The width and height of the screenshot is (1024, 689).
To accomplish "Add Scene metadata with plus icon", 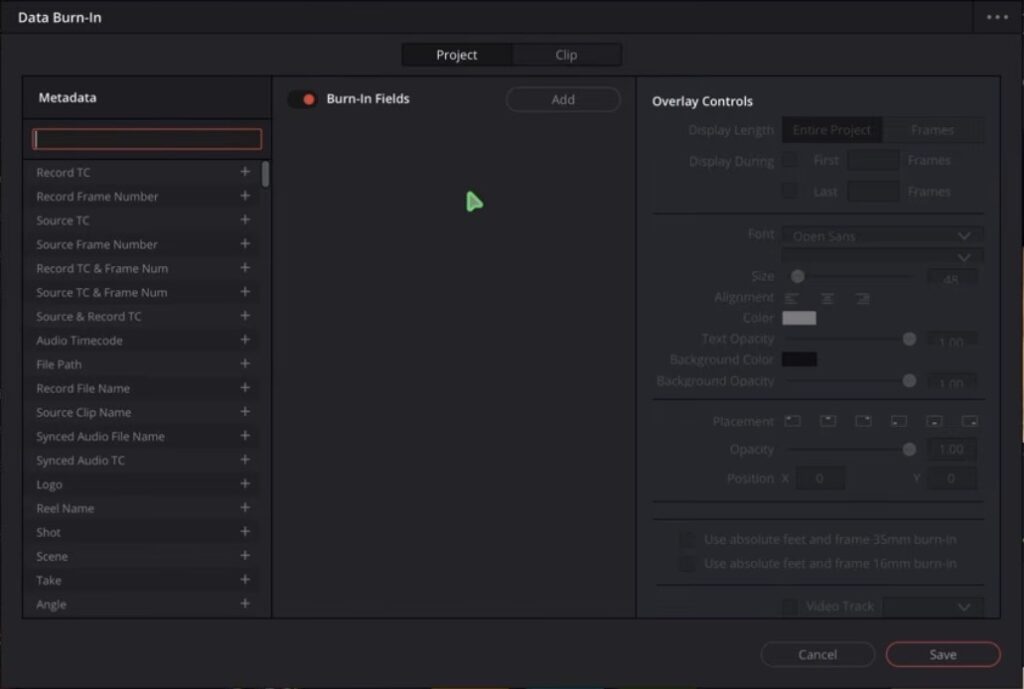I will pyautogui.click(x=245, y=556).
